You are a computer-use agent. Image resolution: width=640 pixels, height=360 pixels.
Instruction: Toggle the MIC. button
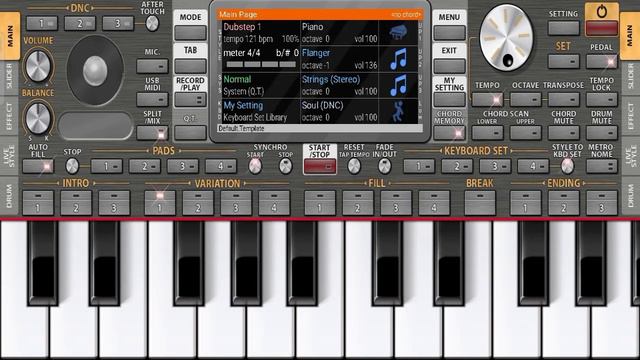click(152, 66)
